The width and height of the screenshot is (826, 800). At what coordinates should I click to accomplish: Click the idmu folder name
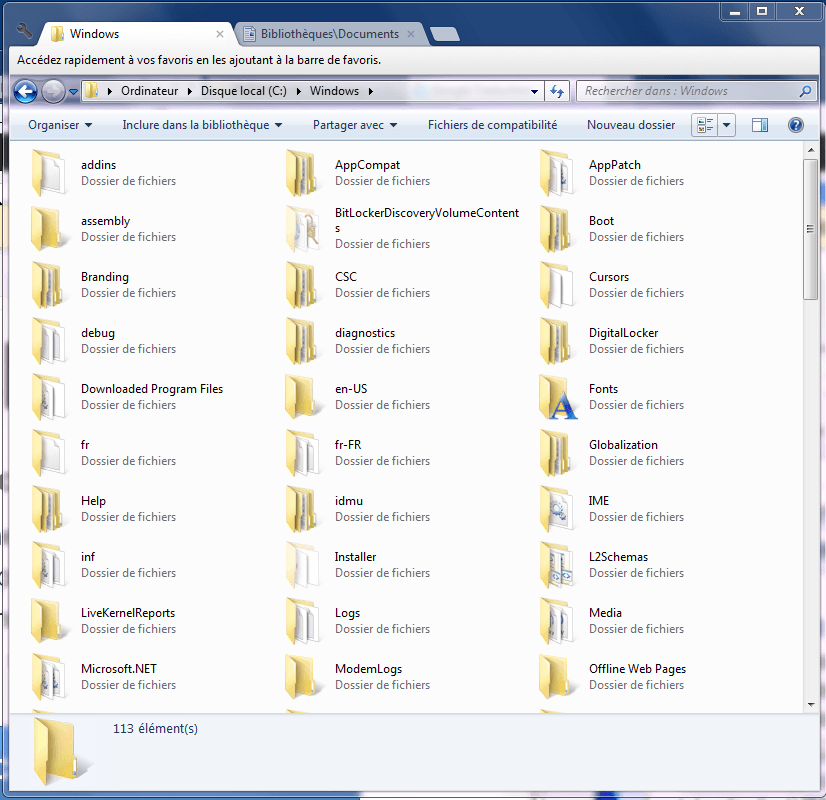(349, 501)
